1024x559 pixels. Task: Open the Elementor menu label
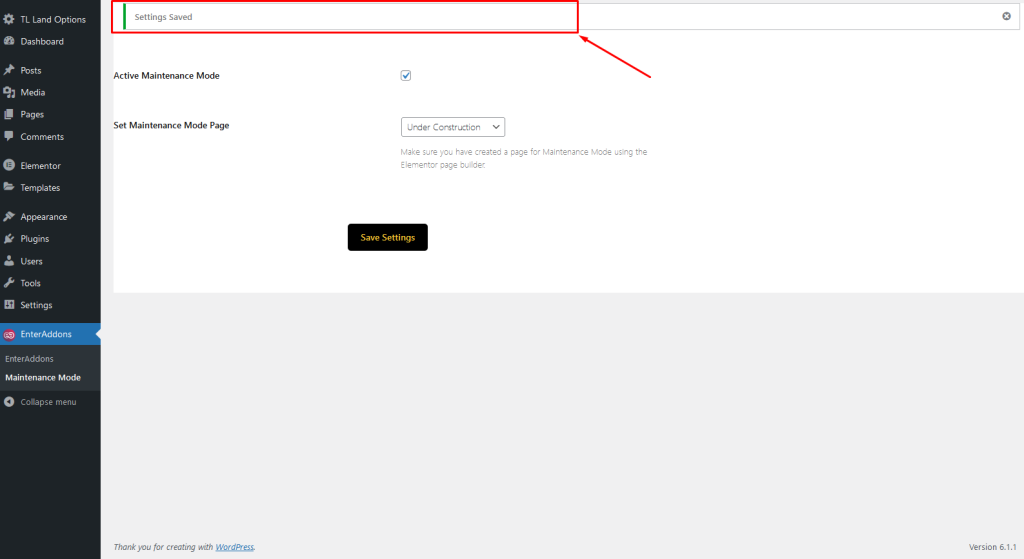[x=40, y=165]
